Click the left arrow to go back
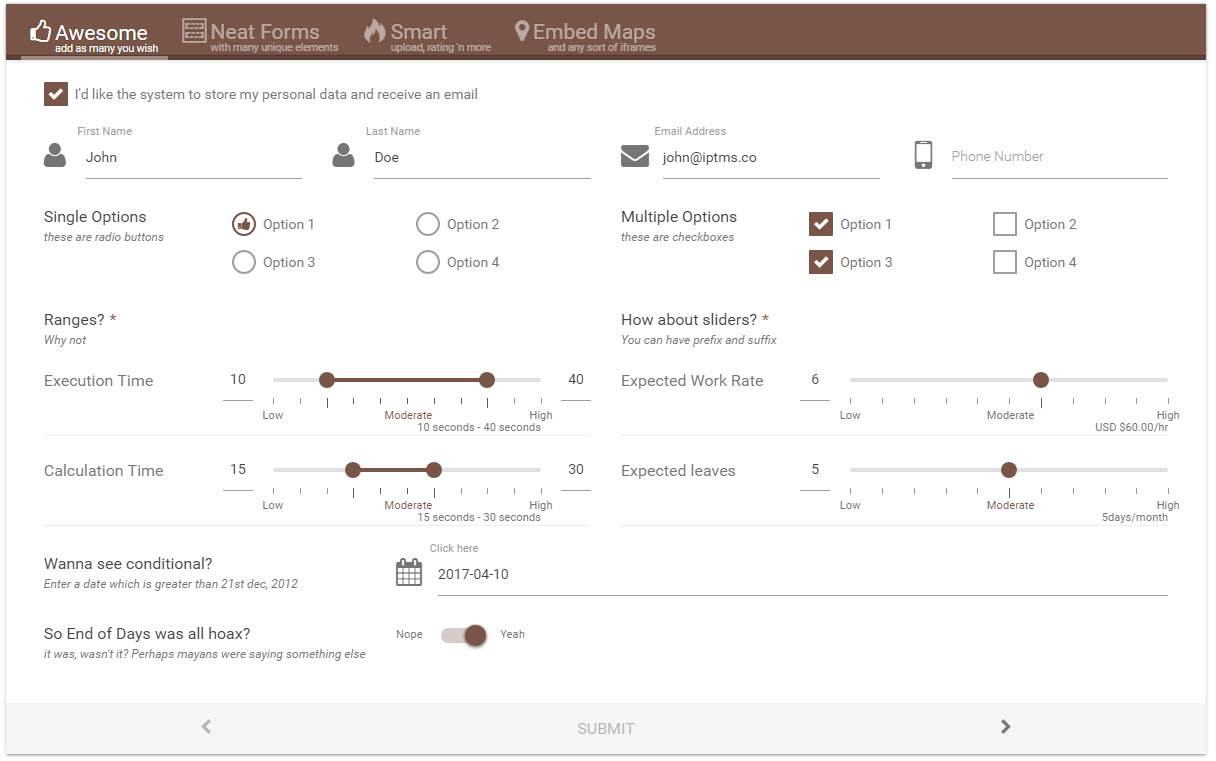The image size is (1216, 761). (x=205, y=728)
